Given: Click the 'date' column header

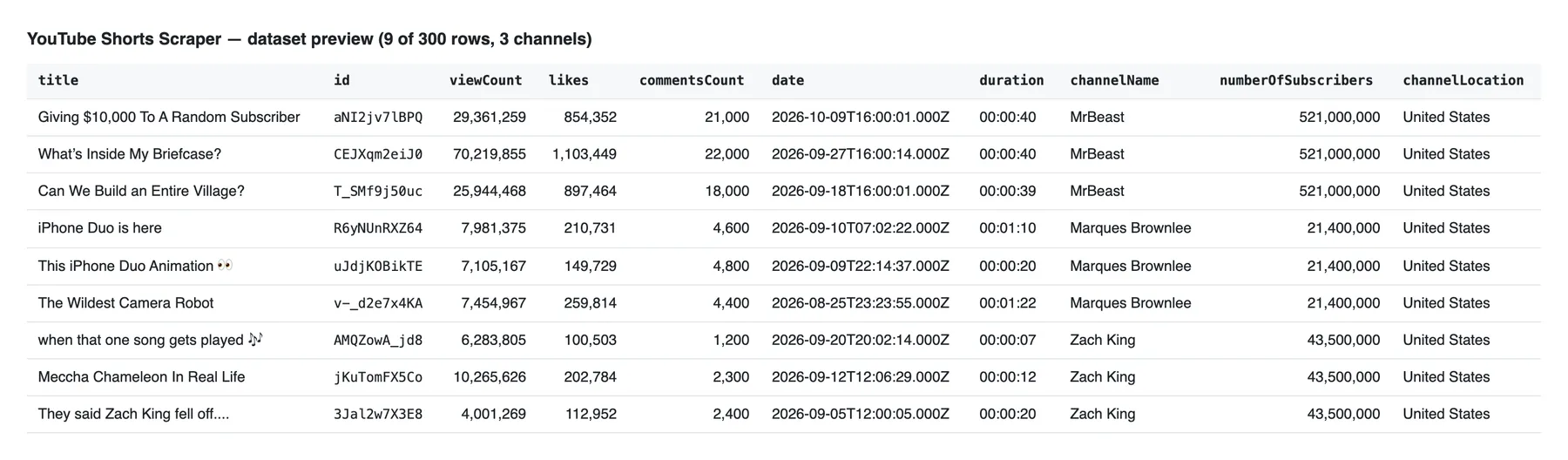Looking at the screenshot, I should coord(787,80).
